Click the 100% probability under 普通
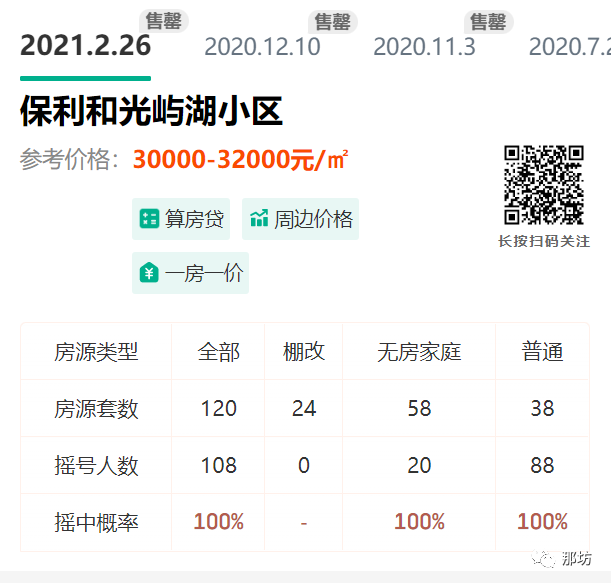Screen dimensions: 611x585 [542, 521]
